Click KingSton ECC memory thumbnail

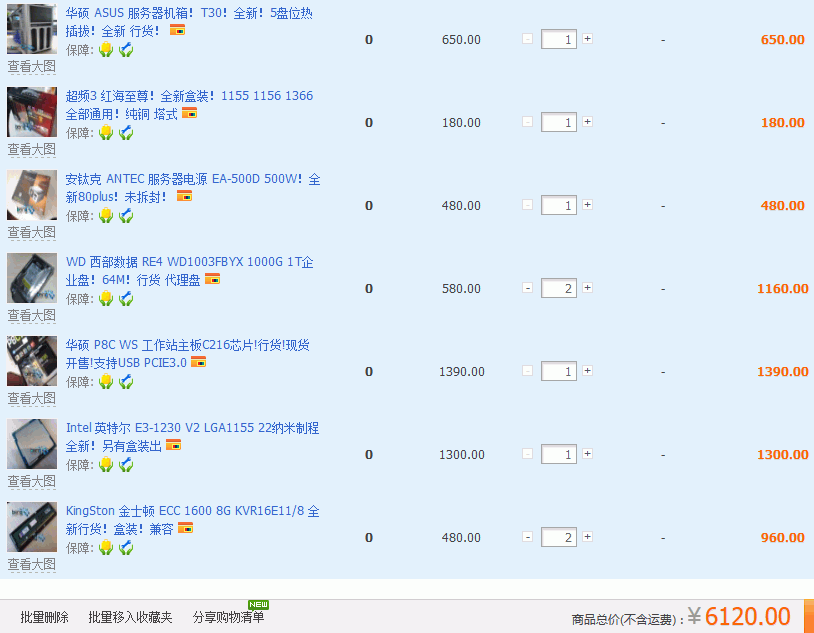(x=32, y=527)
